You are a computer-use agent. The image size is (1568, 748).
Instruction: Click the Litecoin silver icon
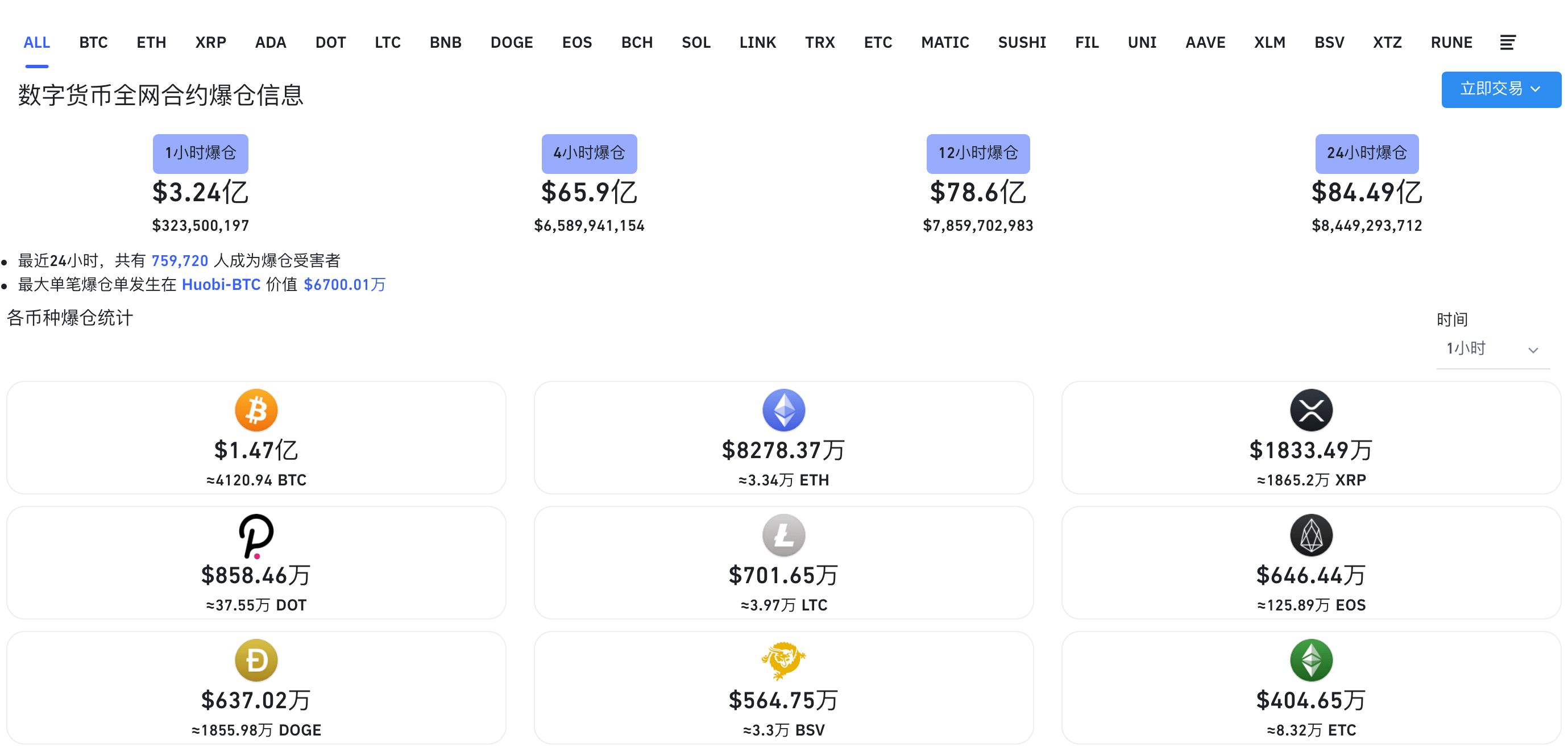[x=783, y=535]
